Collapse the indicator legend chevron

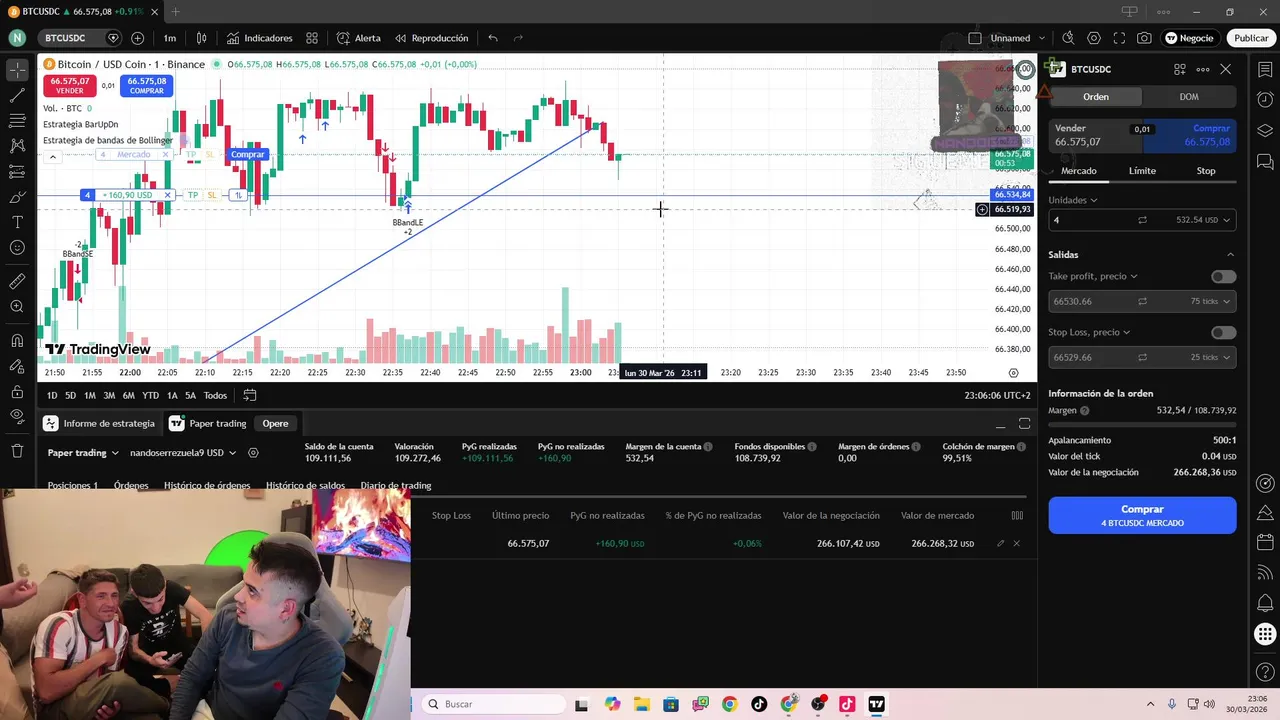click(x=52, y=157)
